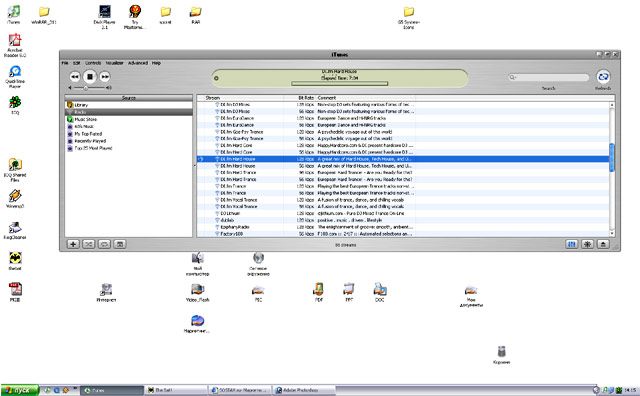Click the stream progress bar in the display
The height and width of the screenshot is (396, 640).
tap(339, 84)
